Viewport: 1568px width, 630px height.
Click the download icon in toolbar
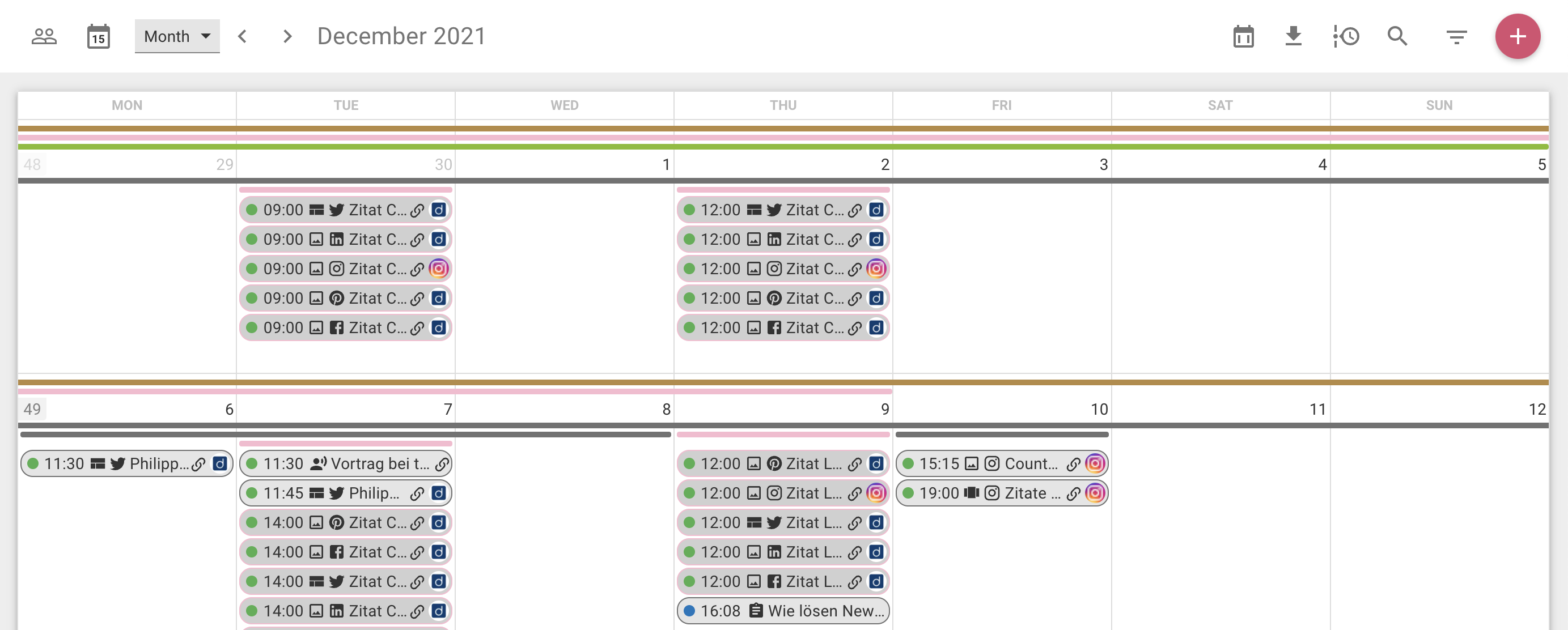click(1293, 36)
